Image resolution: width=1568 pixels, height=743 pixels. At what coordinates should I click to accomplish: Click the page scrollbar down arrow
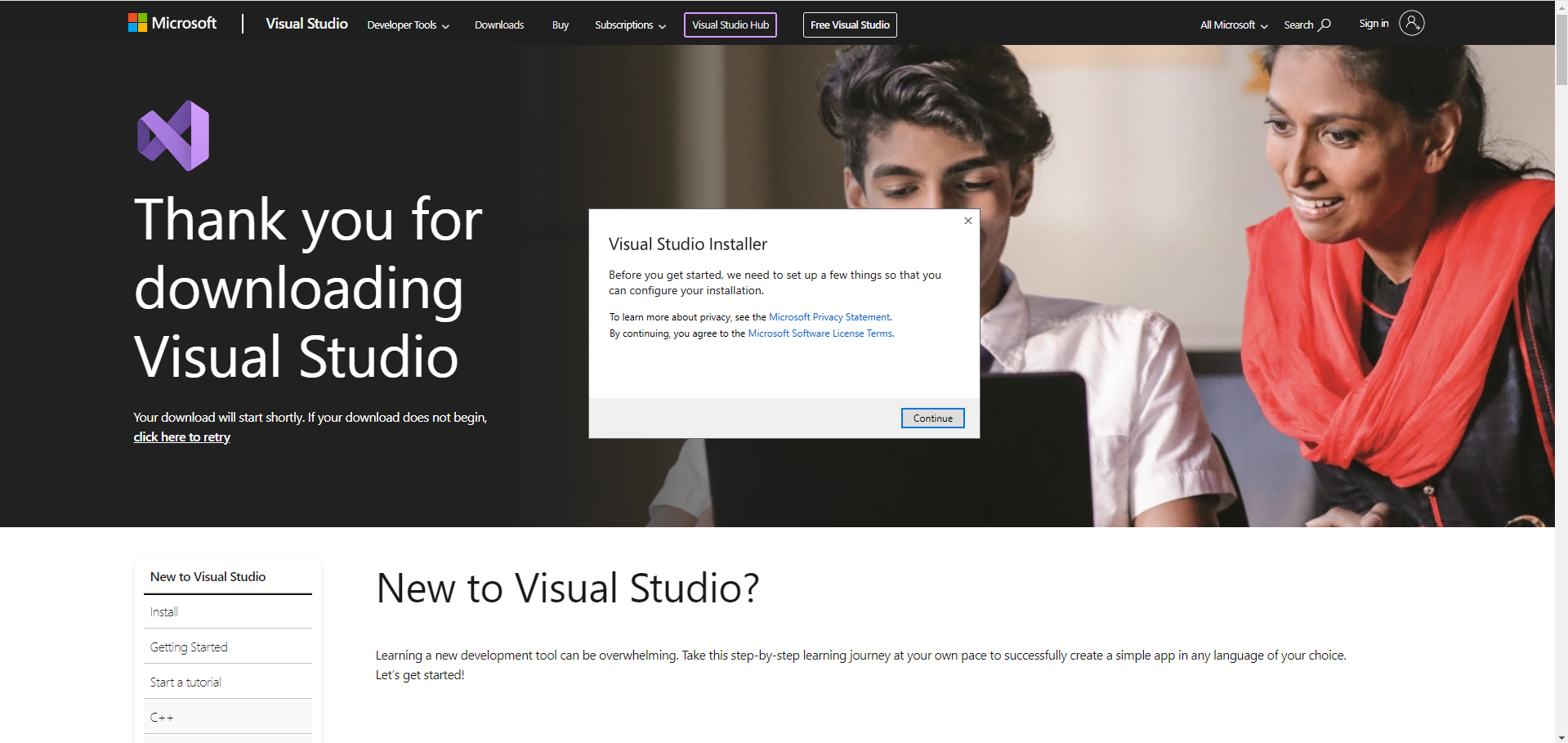click(1561, 737)
